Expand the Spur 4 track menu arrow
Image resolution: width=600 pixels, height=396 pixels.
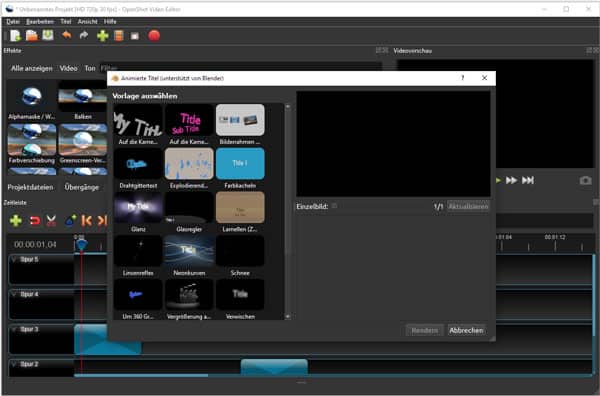14,295
